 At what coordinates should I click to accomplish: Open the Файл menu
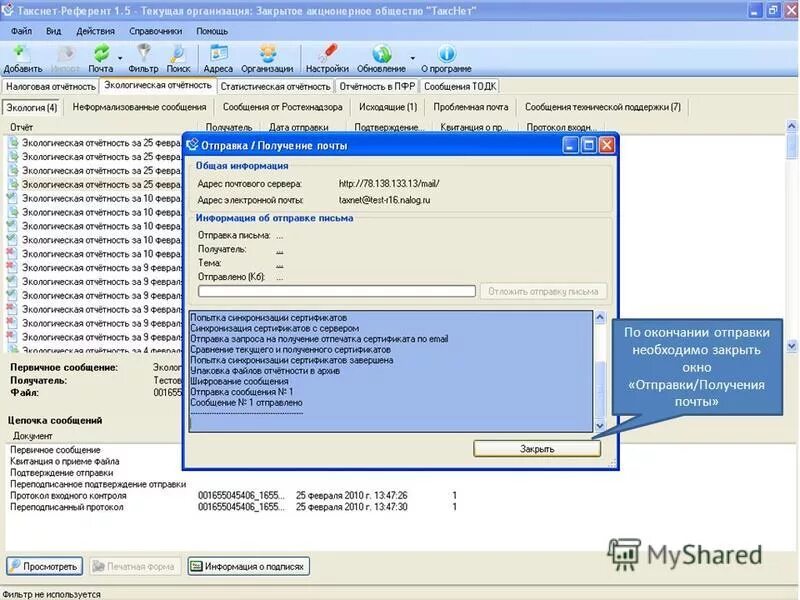tap(21, 31)
